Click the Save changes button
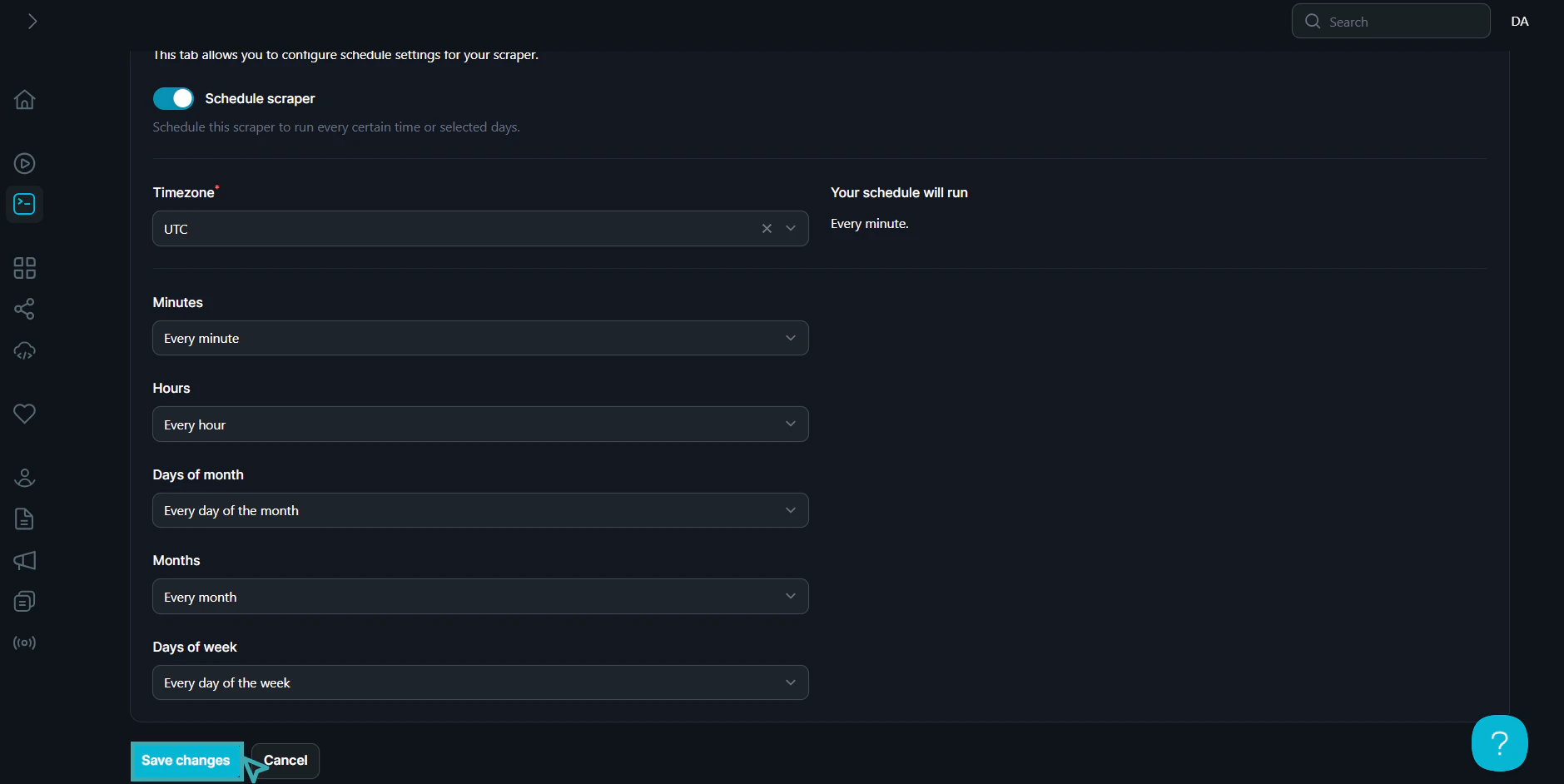 (186, 761)
